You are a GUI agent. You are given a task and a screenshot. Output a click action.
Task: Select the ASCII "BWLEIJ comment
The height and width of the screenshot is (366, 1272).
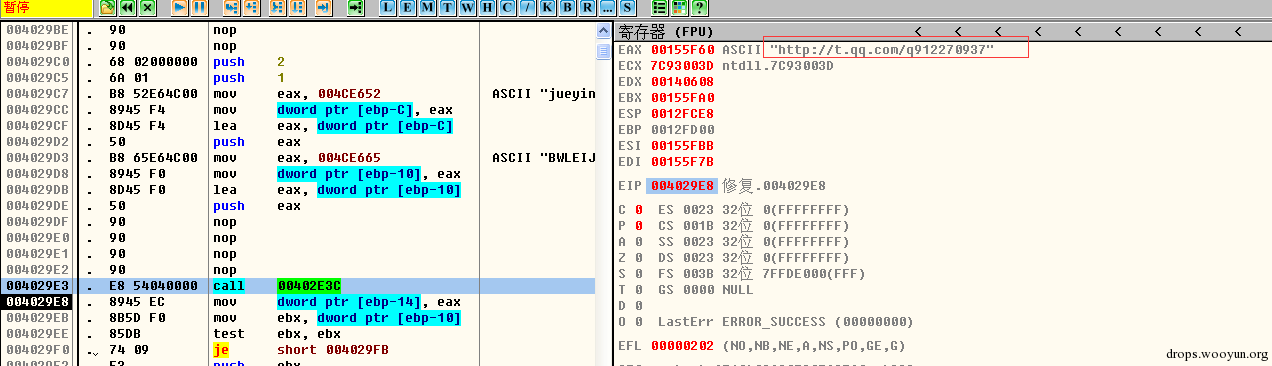pyautogui.click(x=544, y=158)
